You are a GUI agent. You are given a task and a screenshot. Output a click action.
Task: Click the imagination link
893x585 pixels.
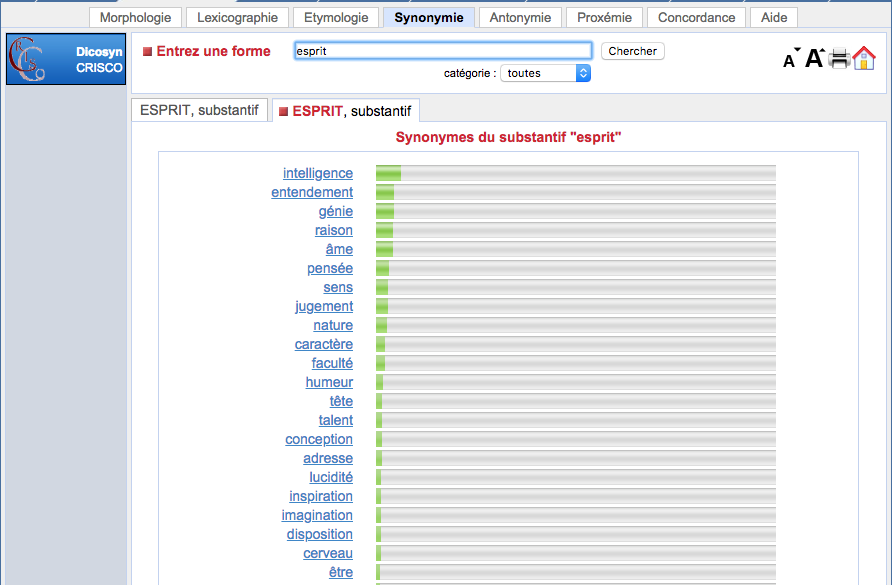tap(317, 515)
